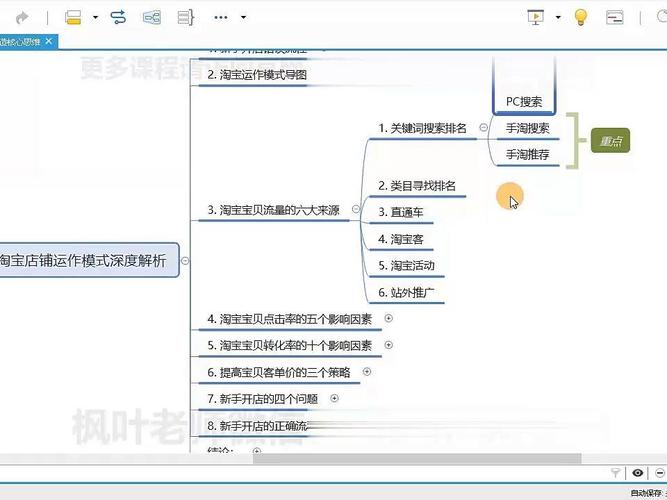Image resolution: width=667 pixels, height=500 pixels.
Task: Select the central topic 淘宝店铺运作模式深度解析
Action: tap(87, 260)
